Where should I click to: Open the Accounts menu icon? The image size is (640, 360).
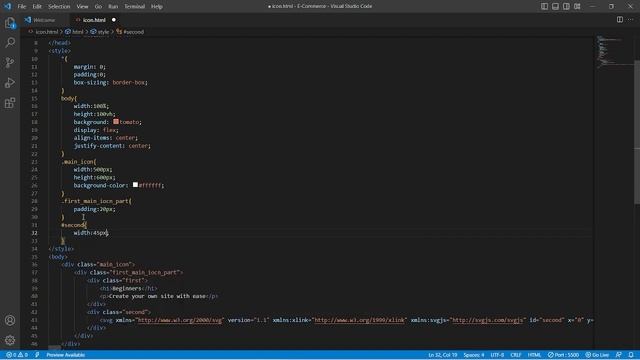pos(10,320)
